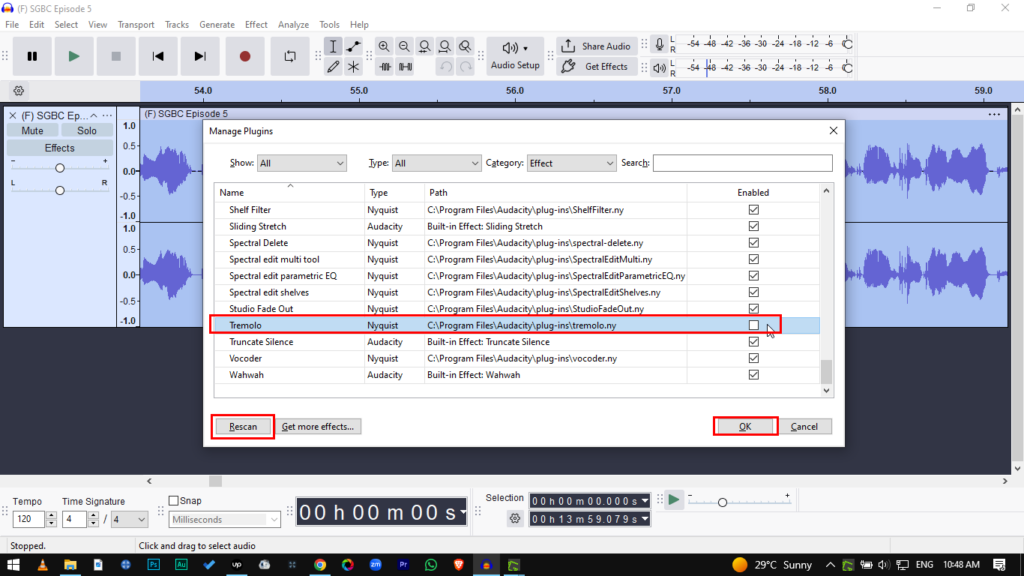
Task: Select the Draw pencil tool
Action: pyautogui.click(x=333, y=67)
